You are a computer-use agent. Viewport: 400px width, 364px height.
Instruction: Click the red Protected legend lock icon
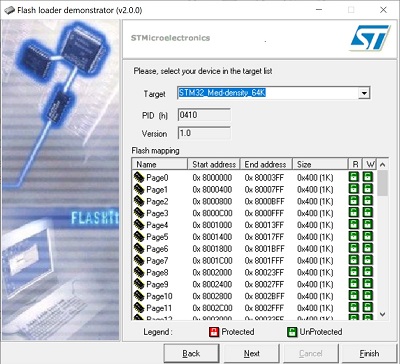click(x=214, y=332)
